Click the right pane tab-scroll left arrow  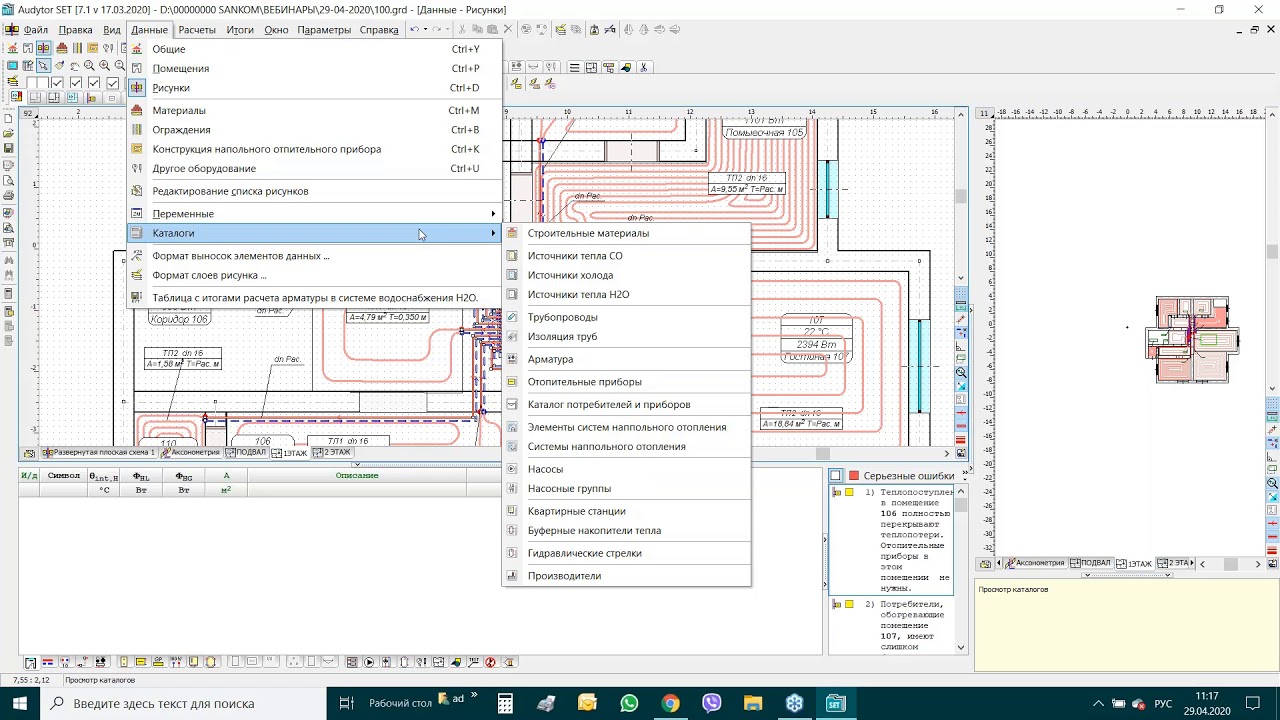coord(998,563)
